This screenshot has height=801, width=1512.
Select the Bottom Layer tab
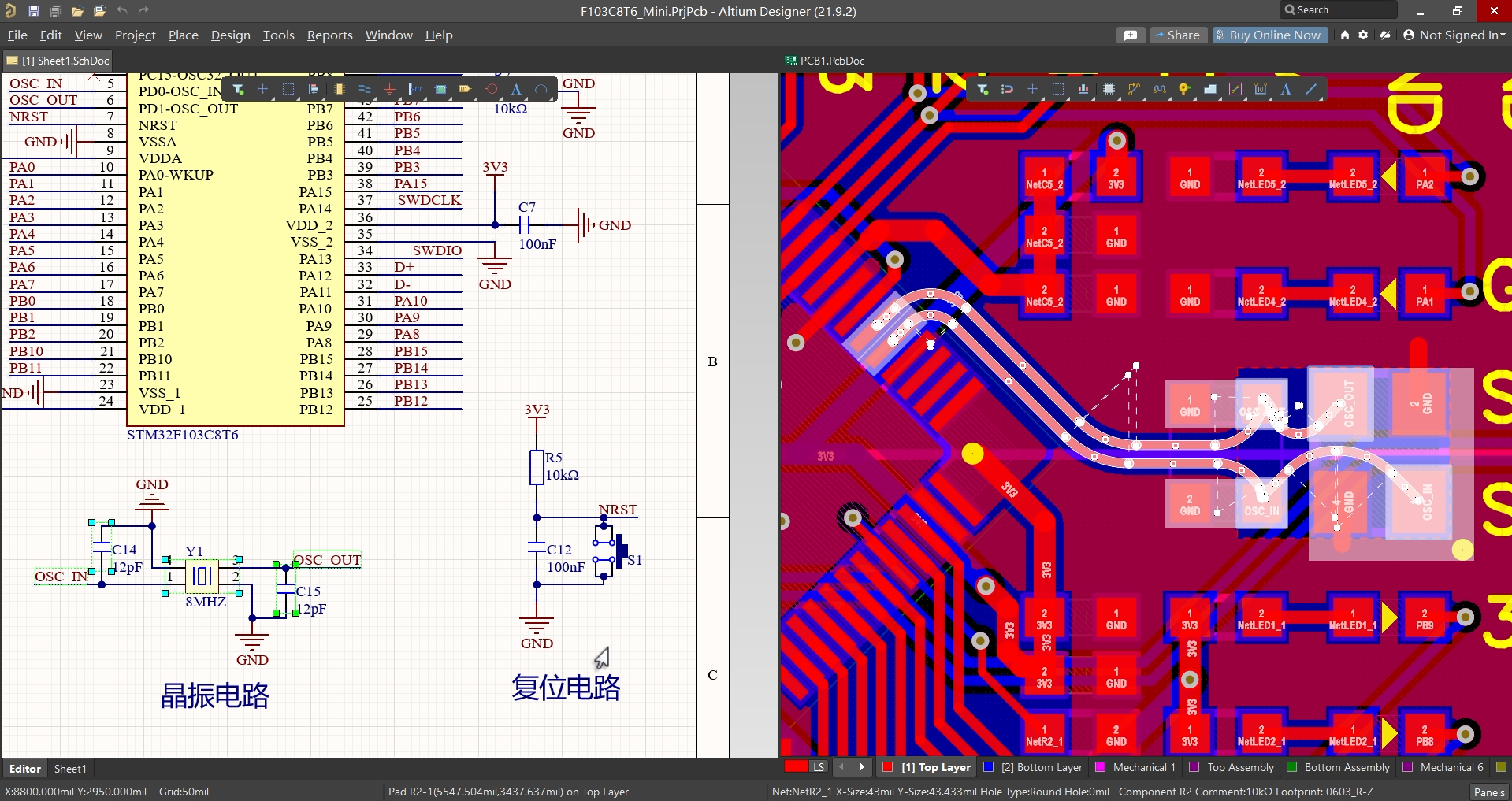[1033, 767]
